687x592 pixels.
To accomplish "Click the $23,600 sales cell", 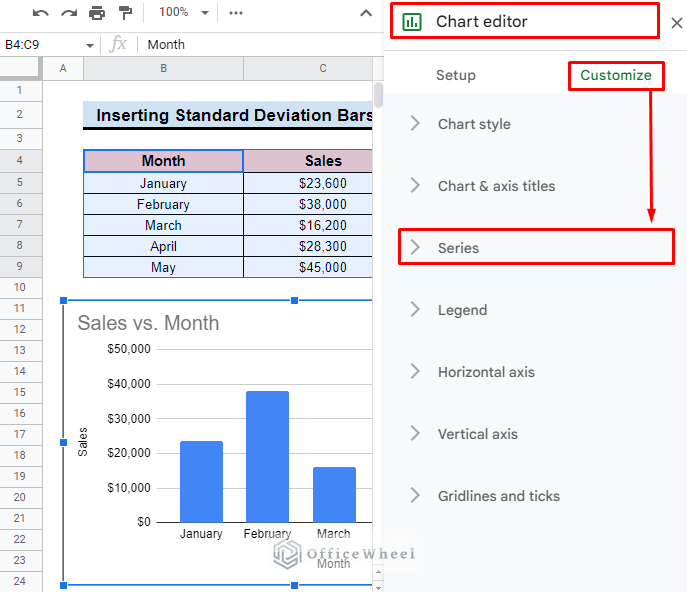I will [308, 183].
